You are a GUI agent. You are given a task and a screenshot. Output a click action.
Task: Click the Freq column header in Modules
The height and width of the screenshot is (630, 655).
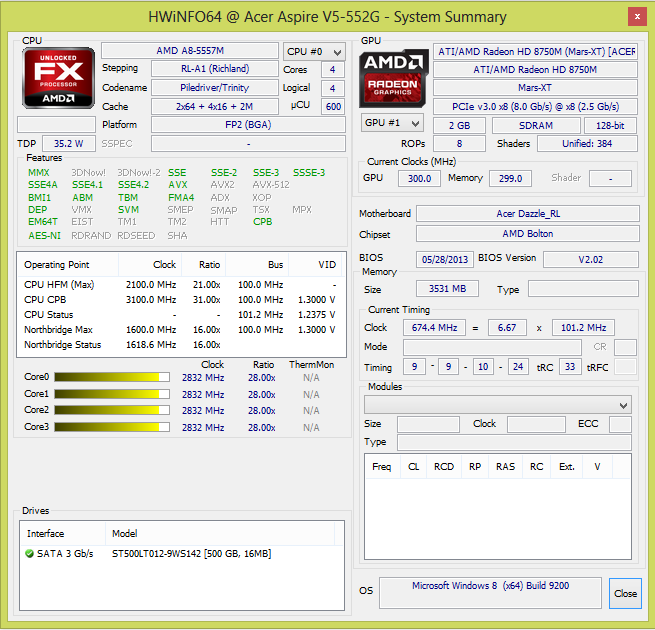382,467
